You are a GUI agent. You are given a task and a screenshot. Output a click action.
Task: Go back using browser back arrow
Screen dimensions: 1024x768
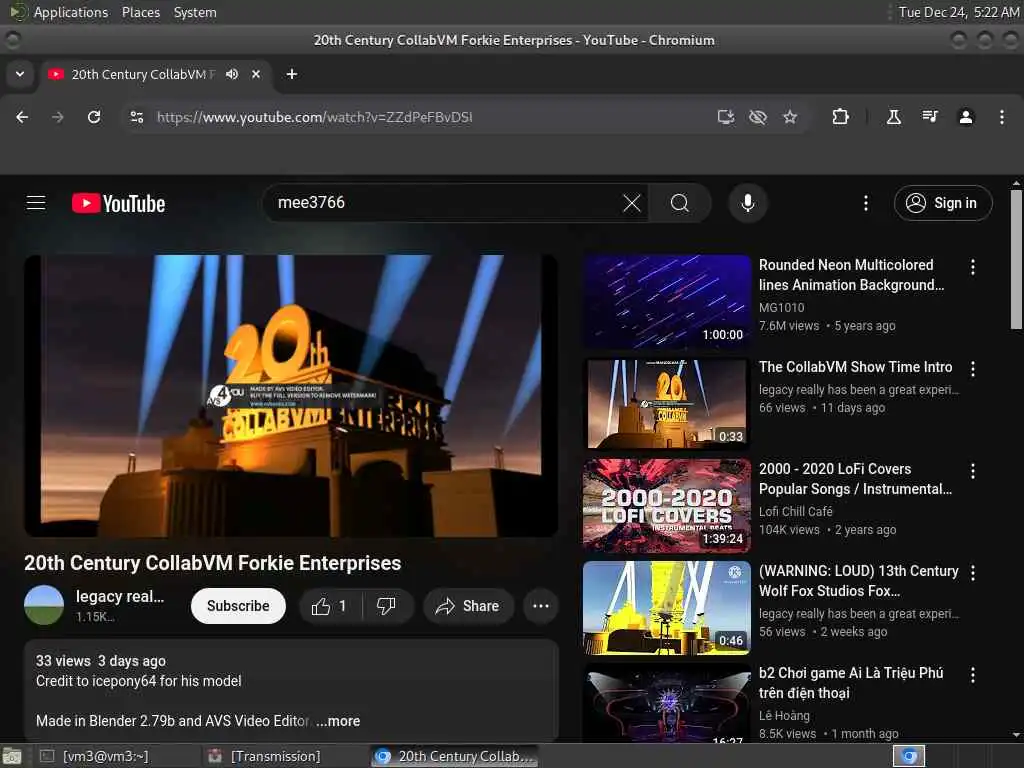(22, 117)
